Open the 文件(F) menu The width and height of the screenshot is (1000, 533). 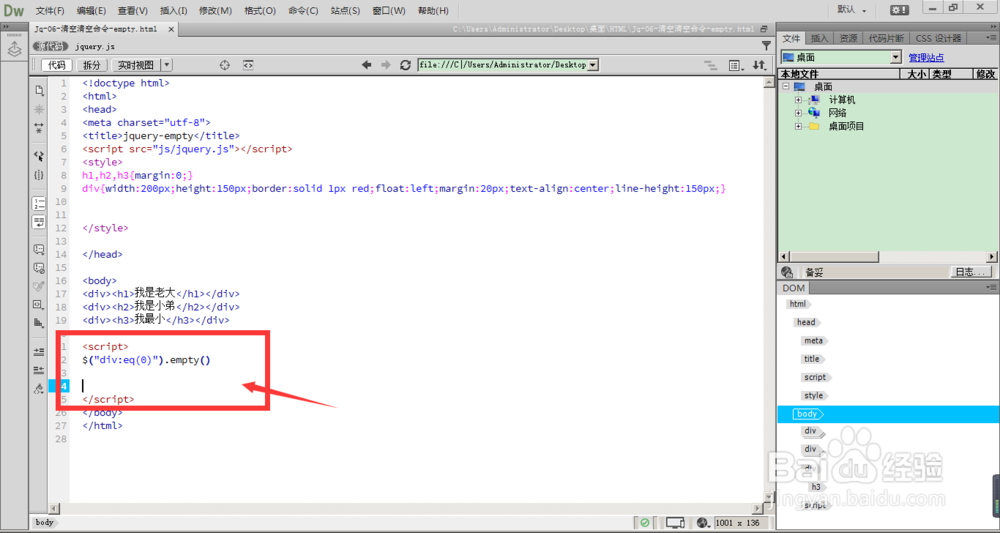click(x=50, y=11)
